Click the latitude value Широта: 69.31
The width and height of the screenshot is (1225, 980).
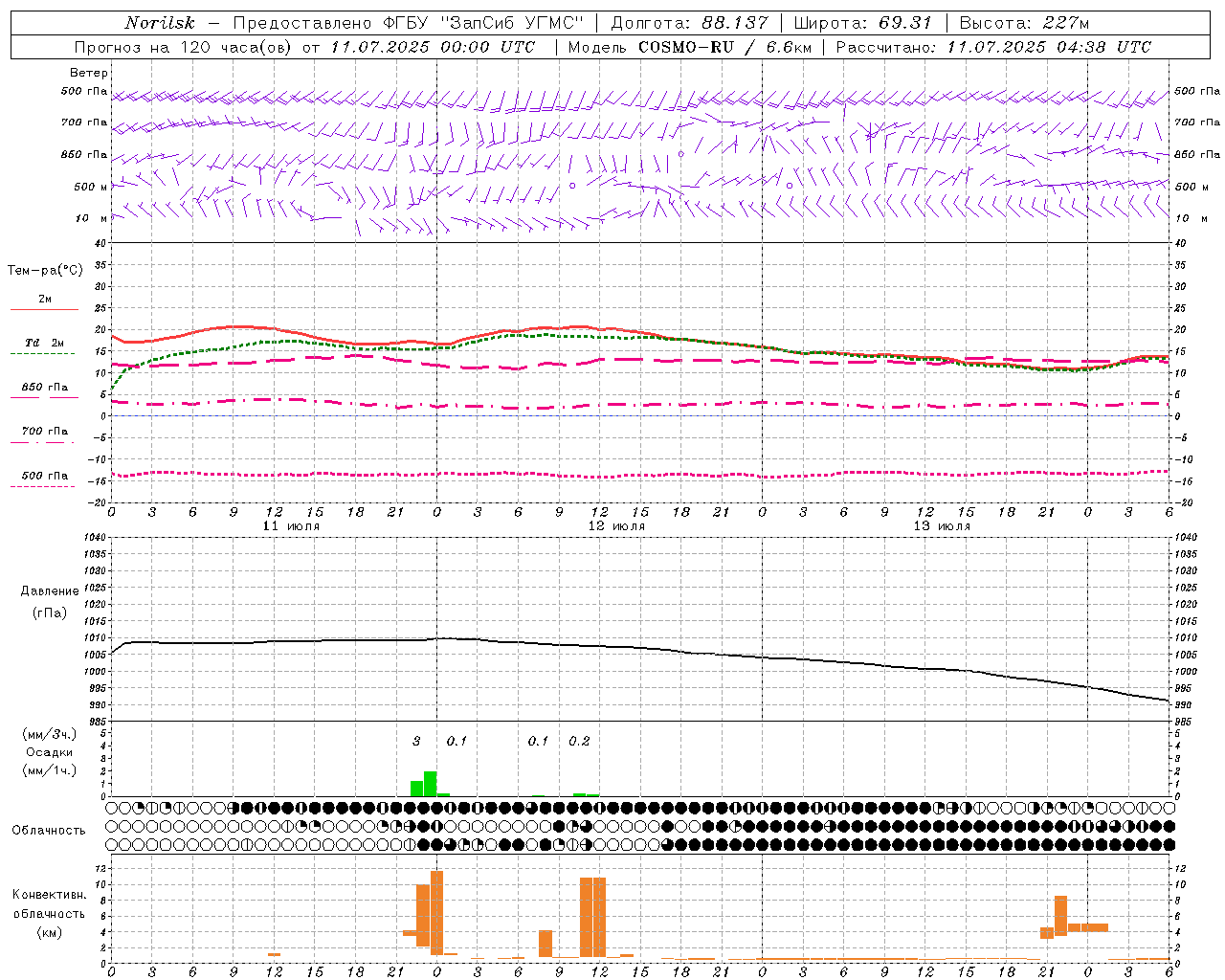863,23
